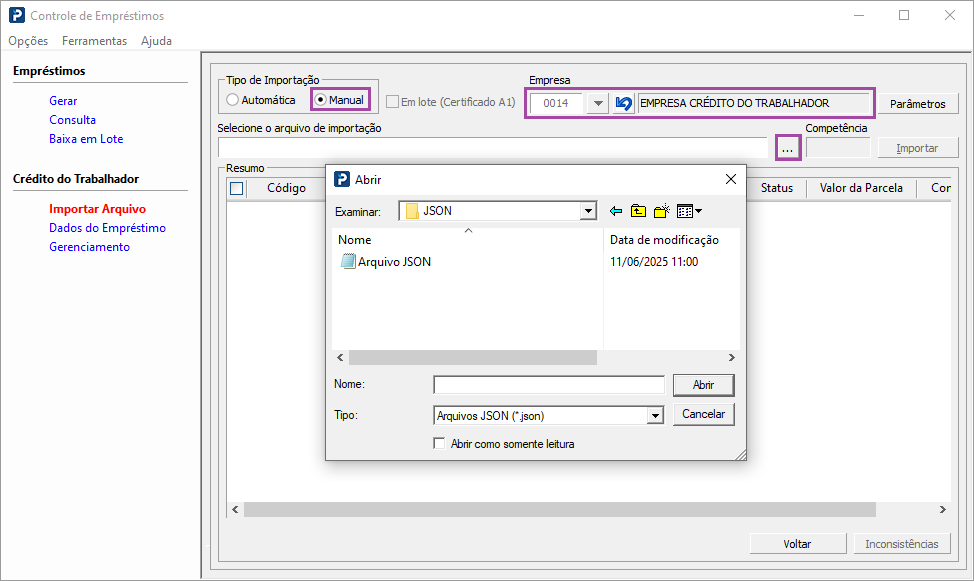974x581 pixels.
Task: Click Abrir button in dialog
Action: click(703, 385)
